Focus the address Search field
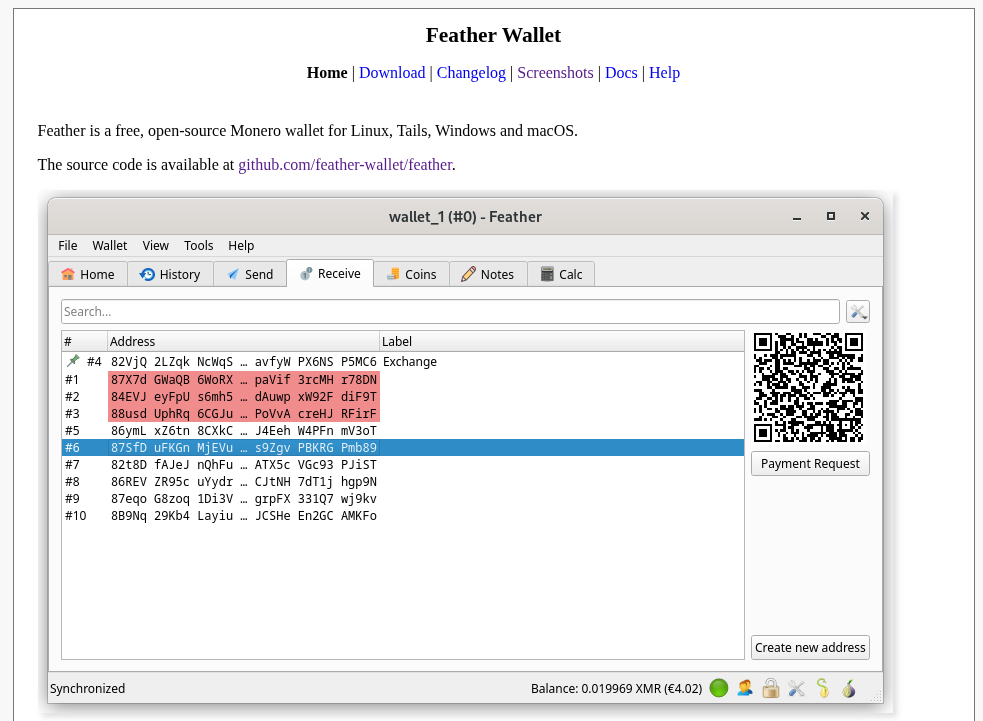The image size is (983, 721). 450,311
